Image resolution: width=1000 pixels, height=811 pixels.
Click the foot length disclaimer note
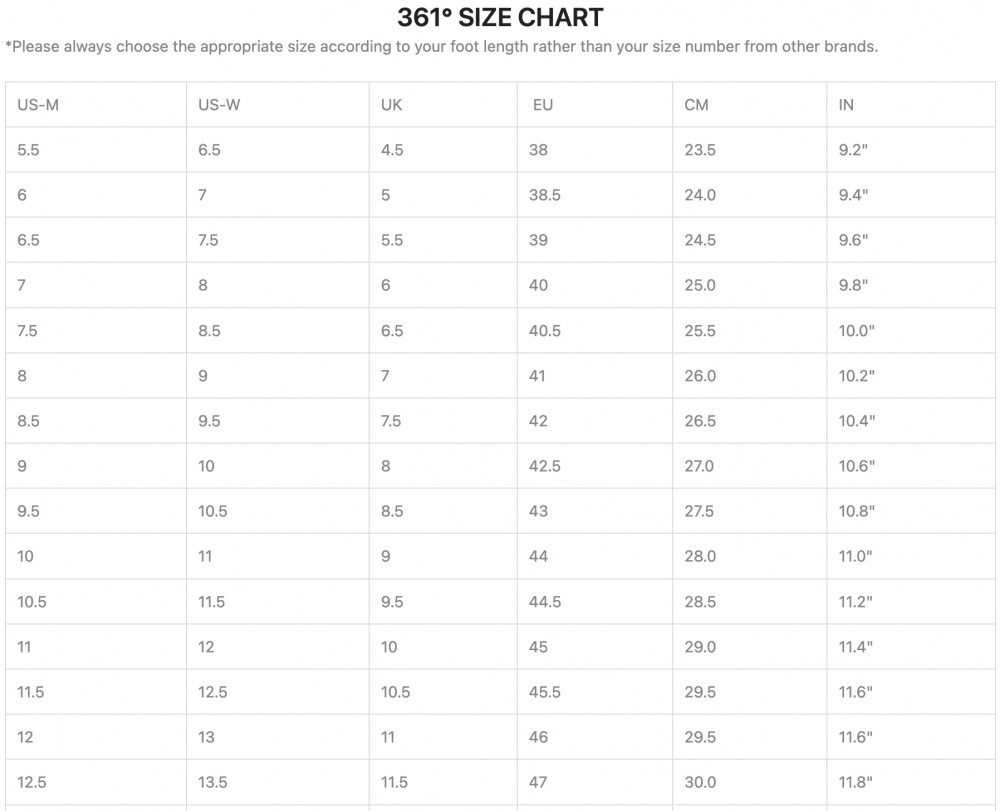[441, 47]
